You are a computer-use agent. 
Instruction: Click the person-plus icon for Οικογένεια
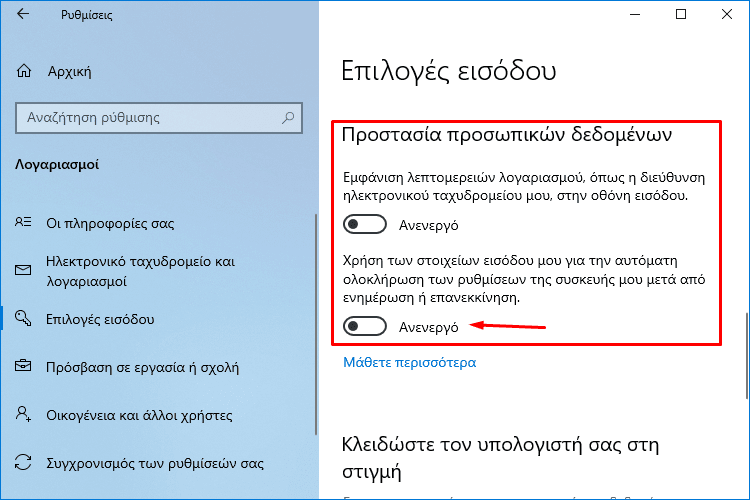tap(23, 414)
